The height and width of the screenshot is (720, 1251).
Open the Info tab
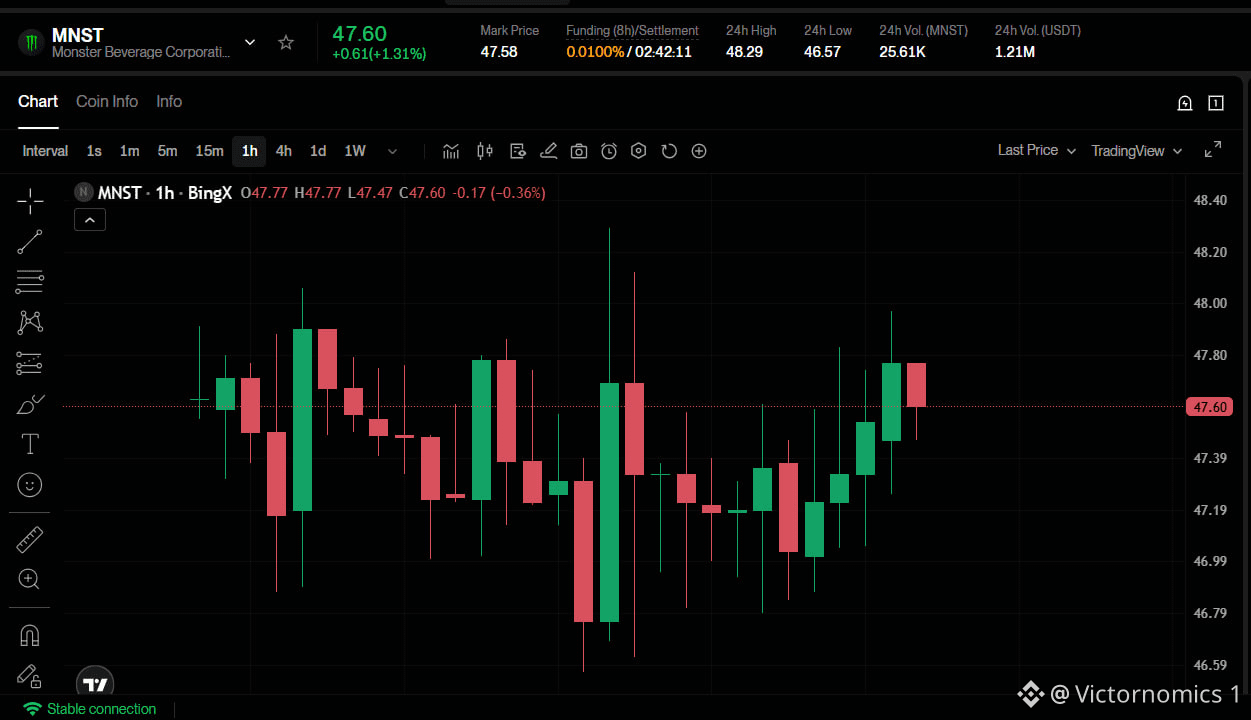[169, 101]
